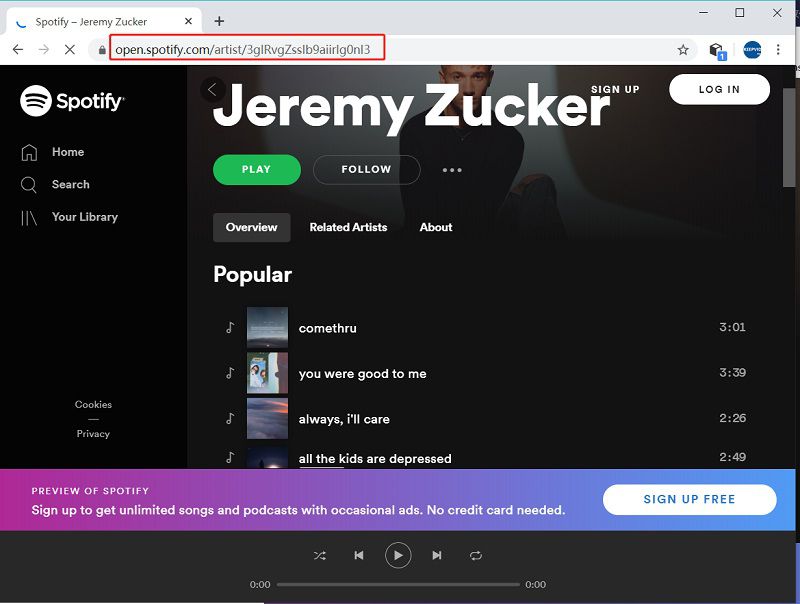
Task: Click the 2:26 track duration
Action: (x=733, y=418)
